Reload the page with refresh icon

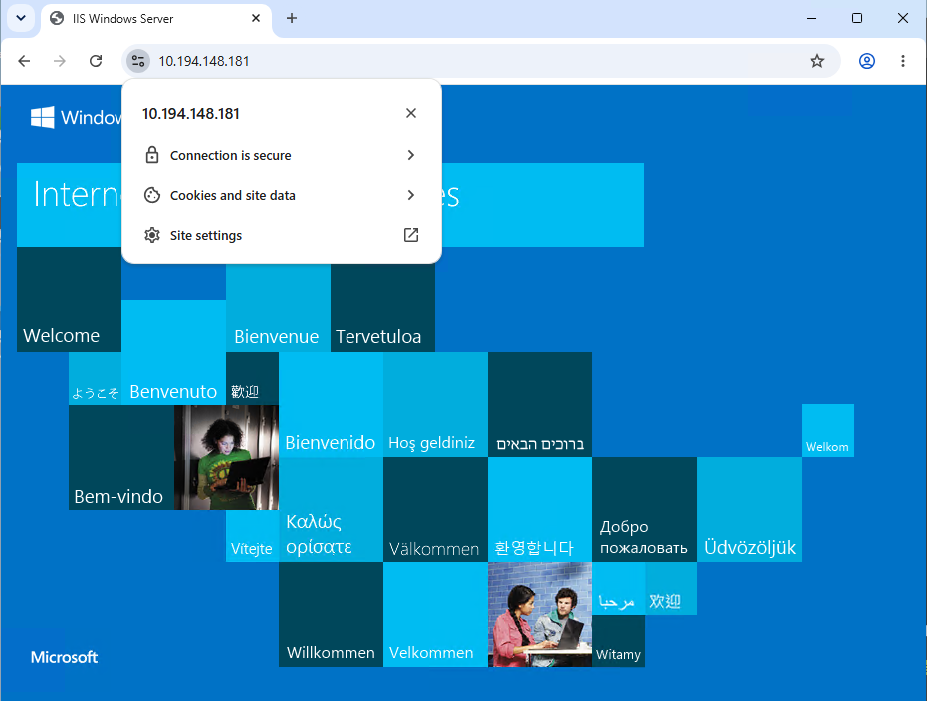(x=96, y=61)
